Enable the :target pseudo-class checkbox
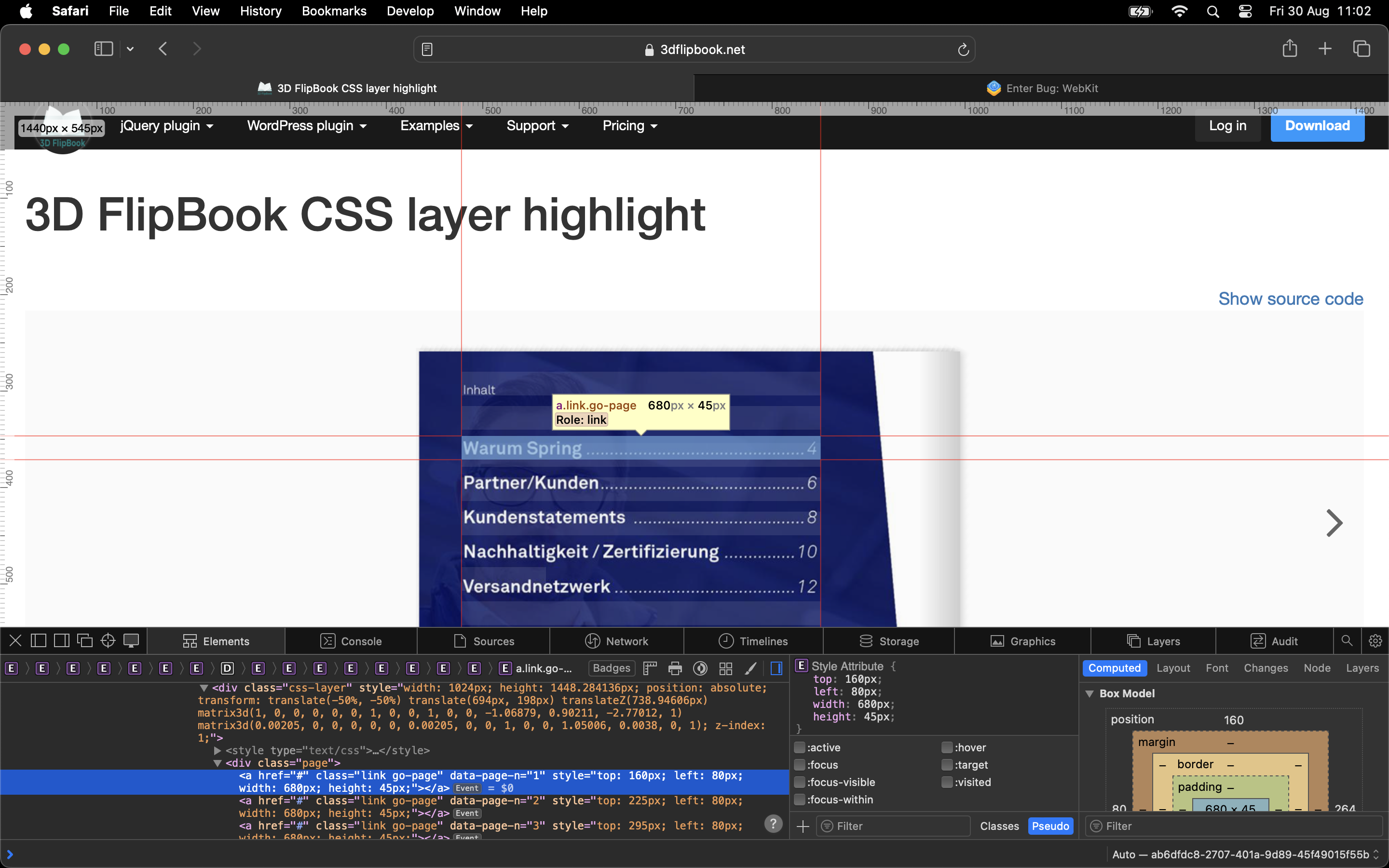1389x868 pixels. coord(947,765)
